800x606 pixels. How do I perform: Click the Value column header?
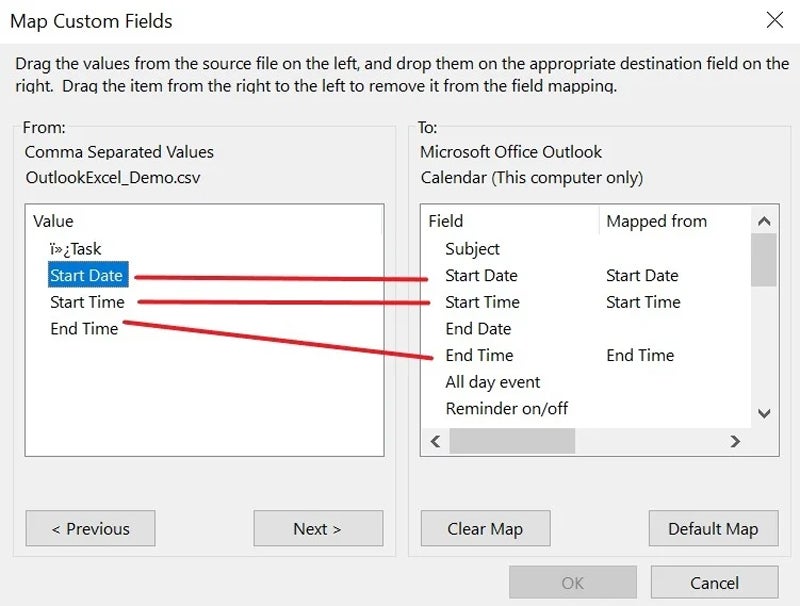tap(53, 221)
